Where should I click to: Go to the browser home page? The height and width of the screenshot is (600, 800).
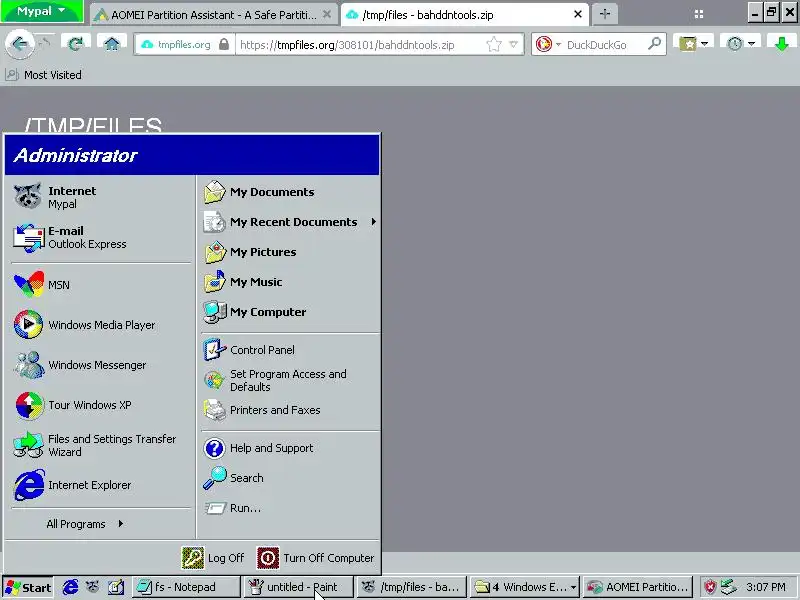112,44
